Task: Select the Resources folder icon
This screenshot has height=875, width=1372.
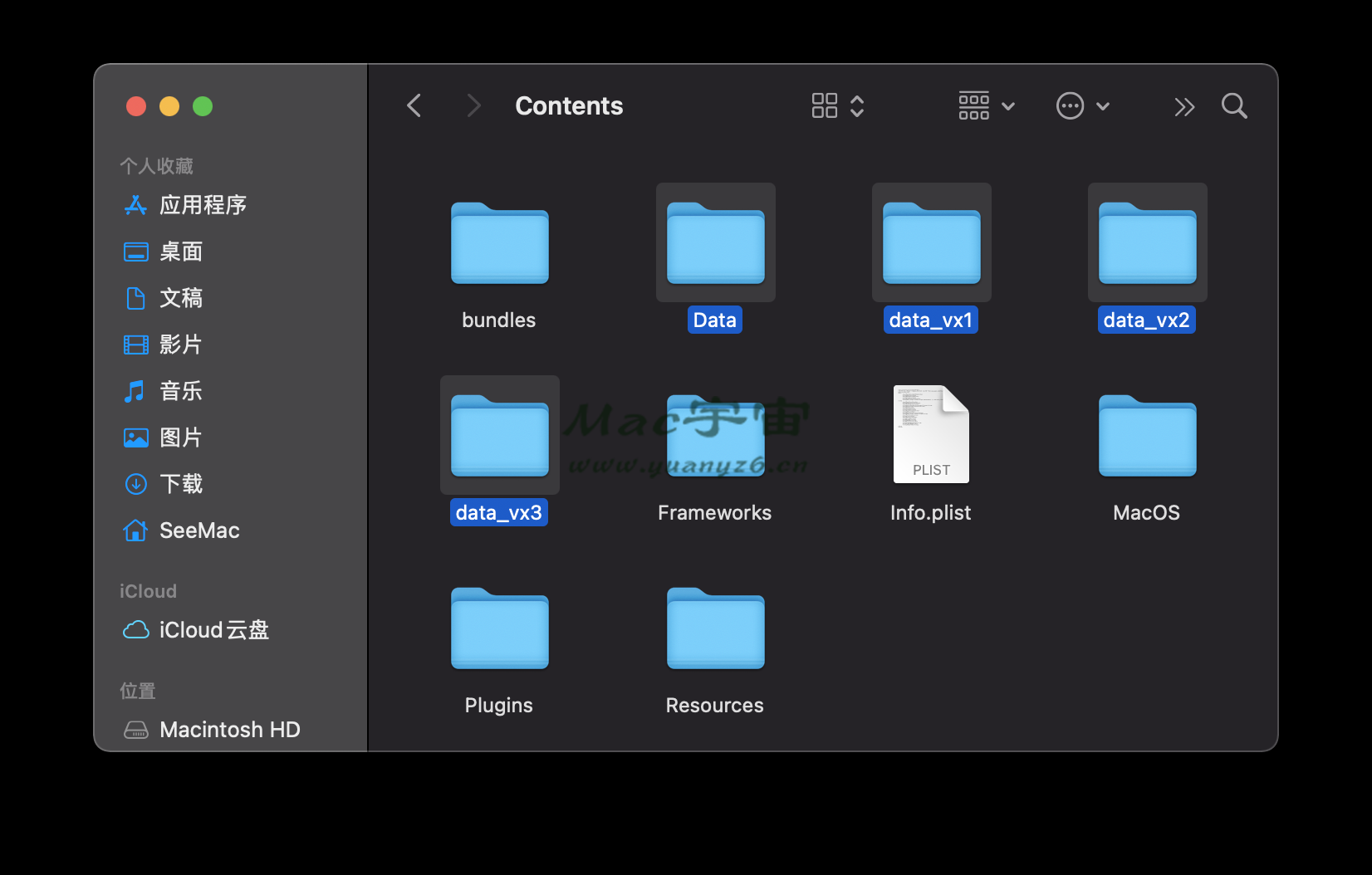Action: click(715, 628)
